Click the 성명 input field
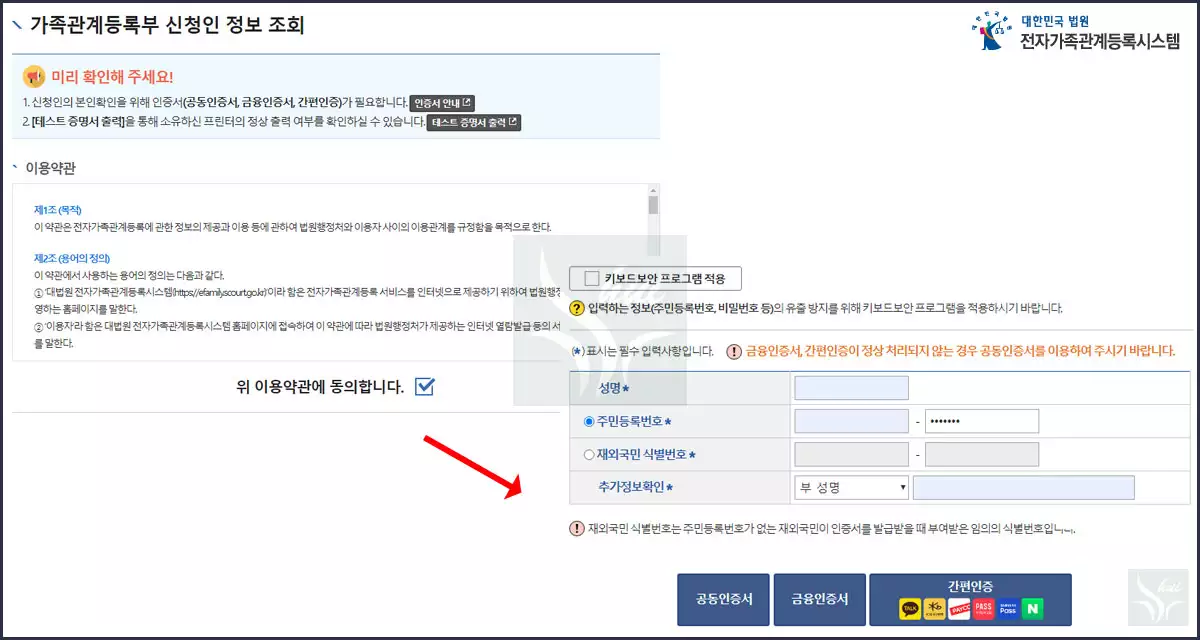1200x640 pixels. (851, 387)
